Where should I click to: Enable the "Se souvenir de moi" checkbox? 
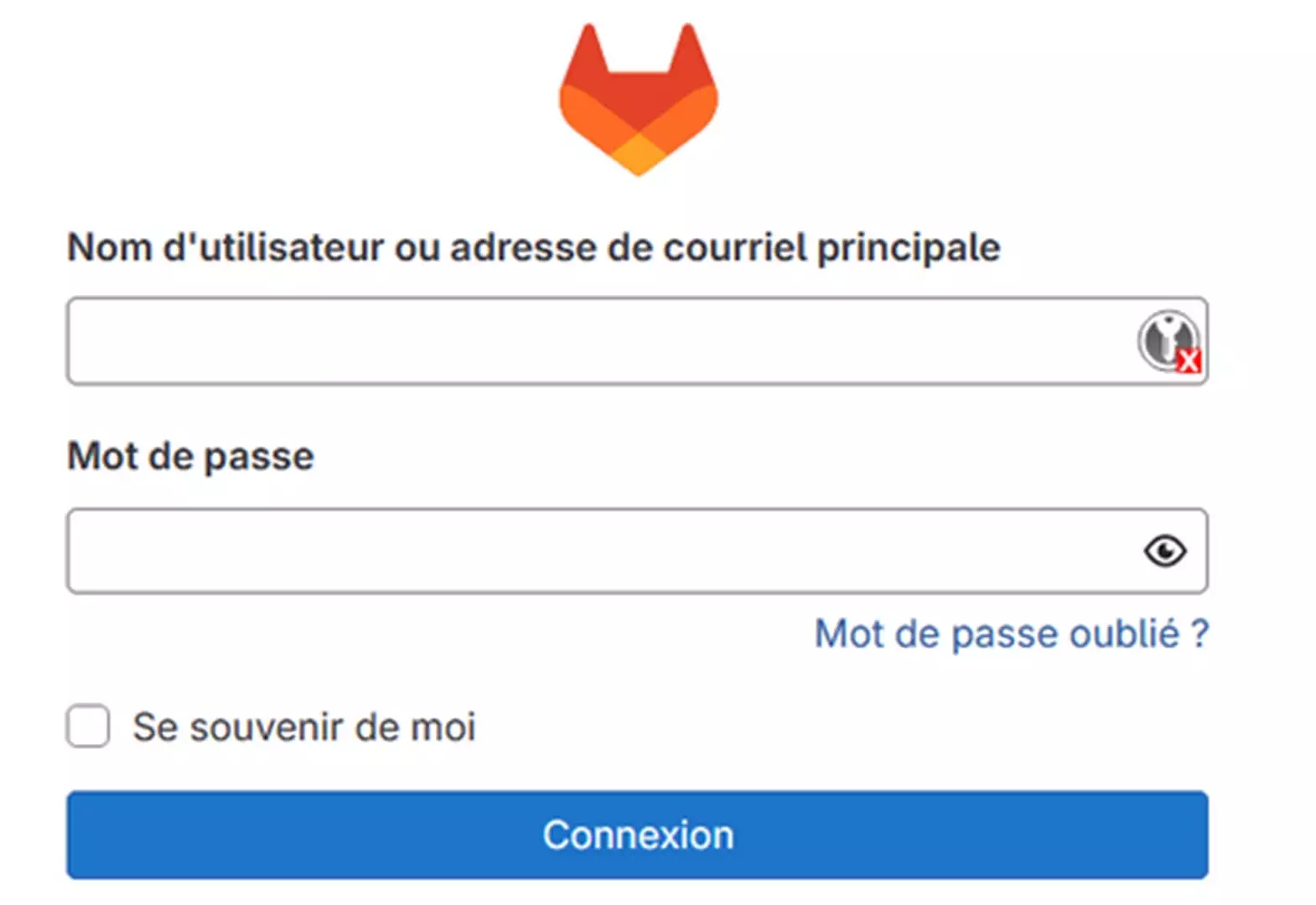click(88, 726)
